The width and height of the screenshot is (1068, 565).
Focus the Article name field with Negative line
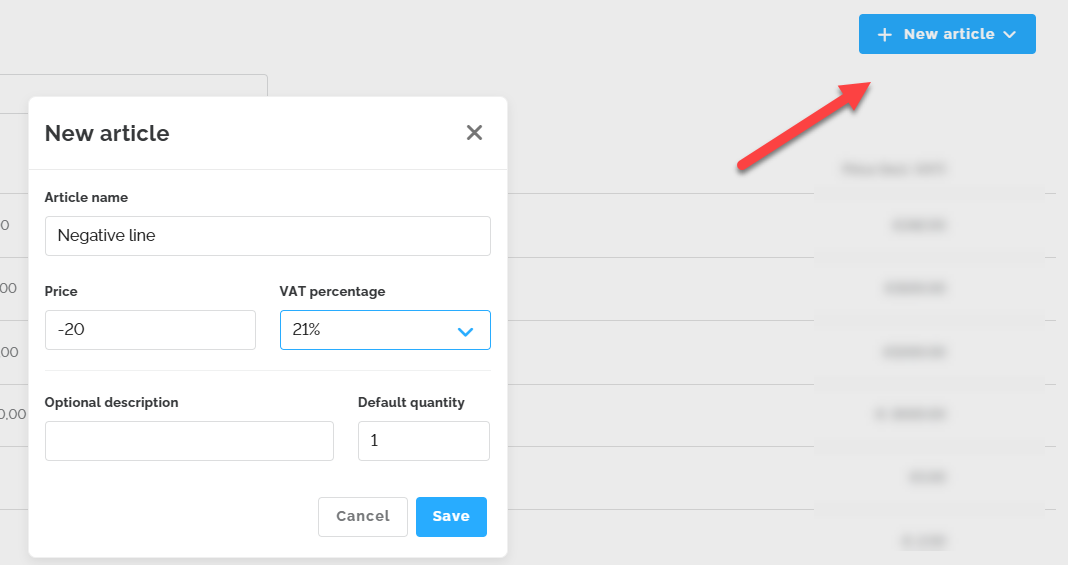[267, 236]
